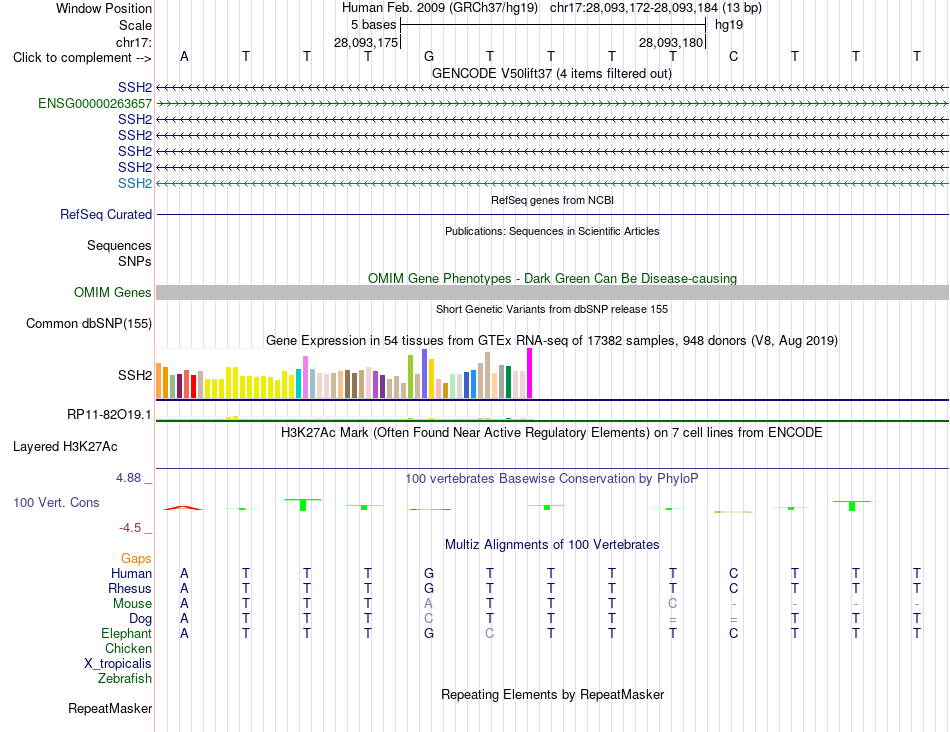Image resolution: width=950 pixels, height=732 pixels.
Task: Click the Rhesus alignment row label
Action: 130,588
